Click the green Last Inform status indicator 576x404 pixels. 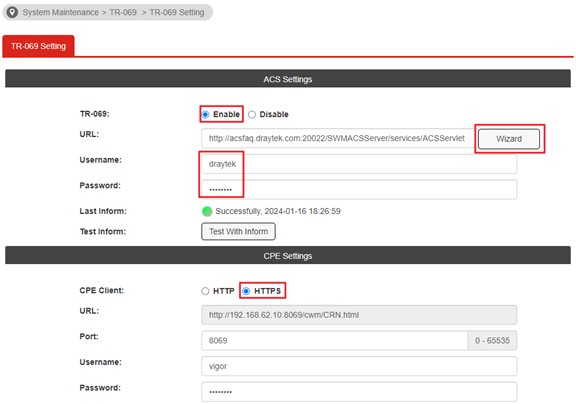[x=207, y=211]
